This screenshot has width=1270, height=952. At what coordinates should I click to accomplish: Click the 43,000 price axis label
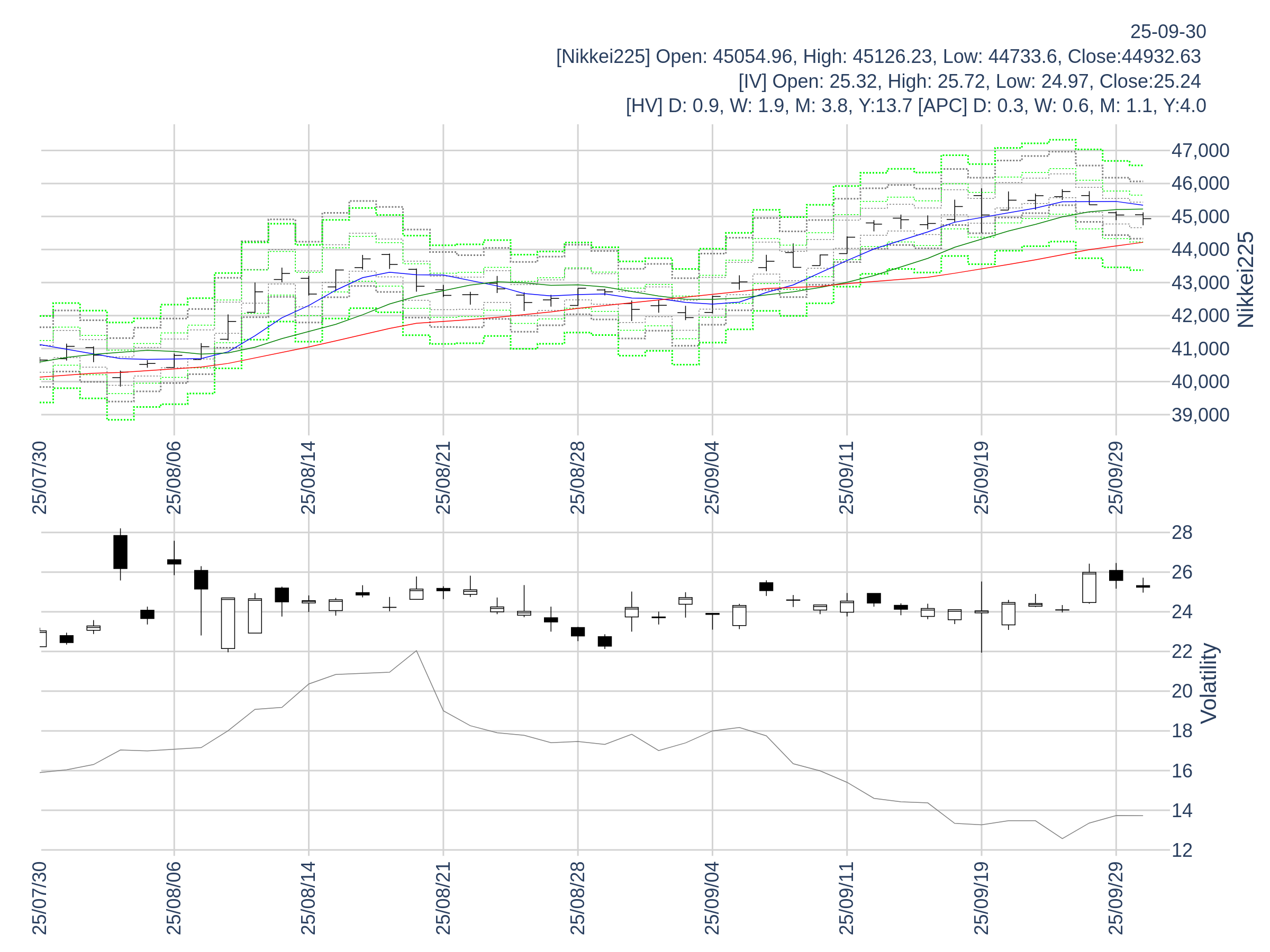[1200, 283]
